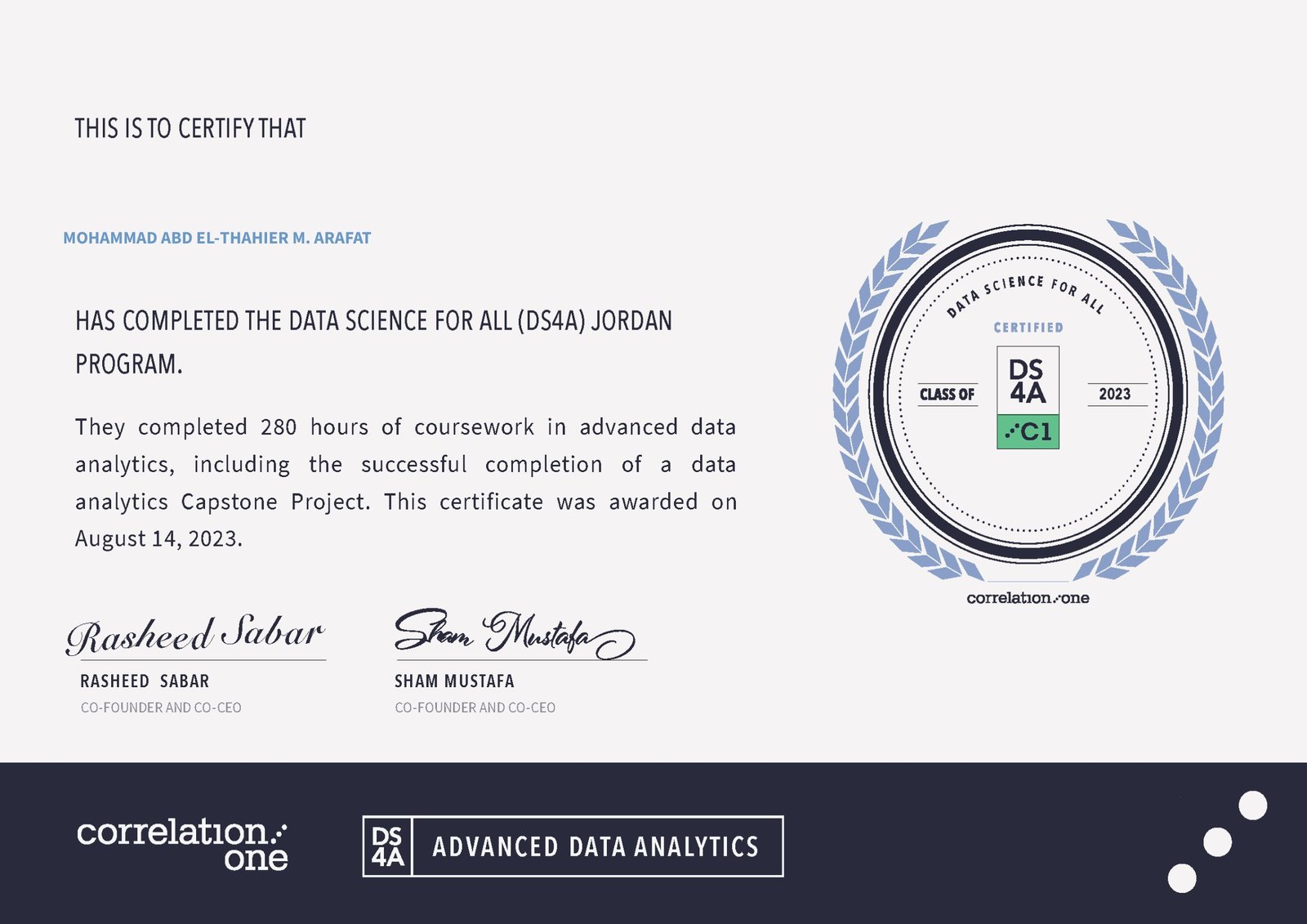Click the DS4A logo inside the seal

[1028, 381]
